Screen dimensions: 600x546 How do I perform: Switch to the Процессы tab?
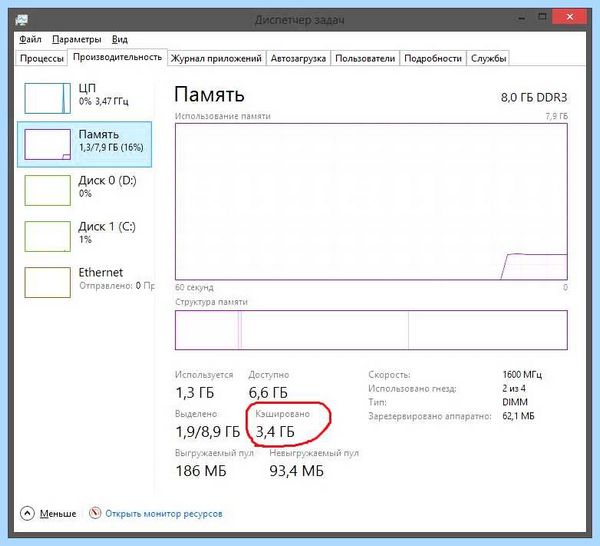pyautogui.click(x=41, y=59)
